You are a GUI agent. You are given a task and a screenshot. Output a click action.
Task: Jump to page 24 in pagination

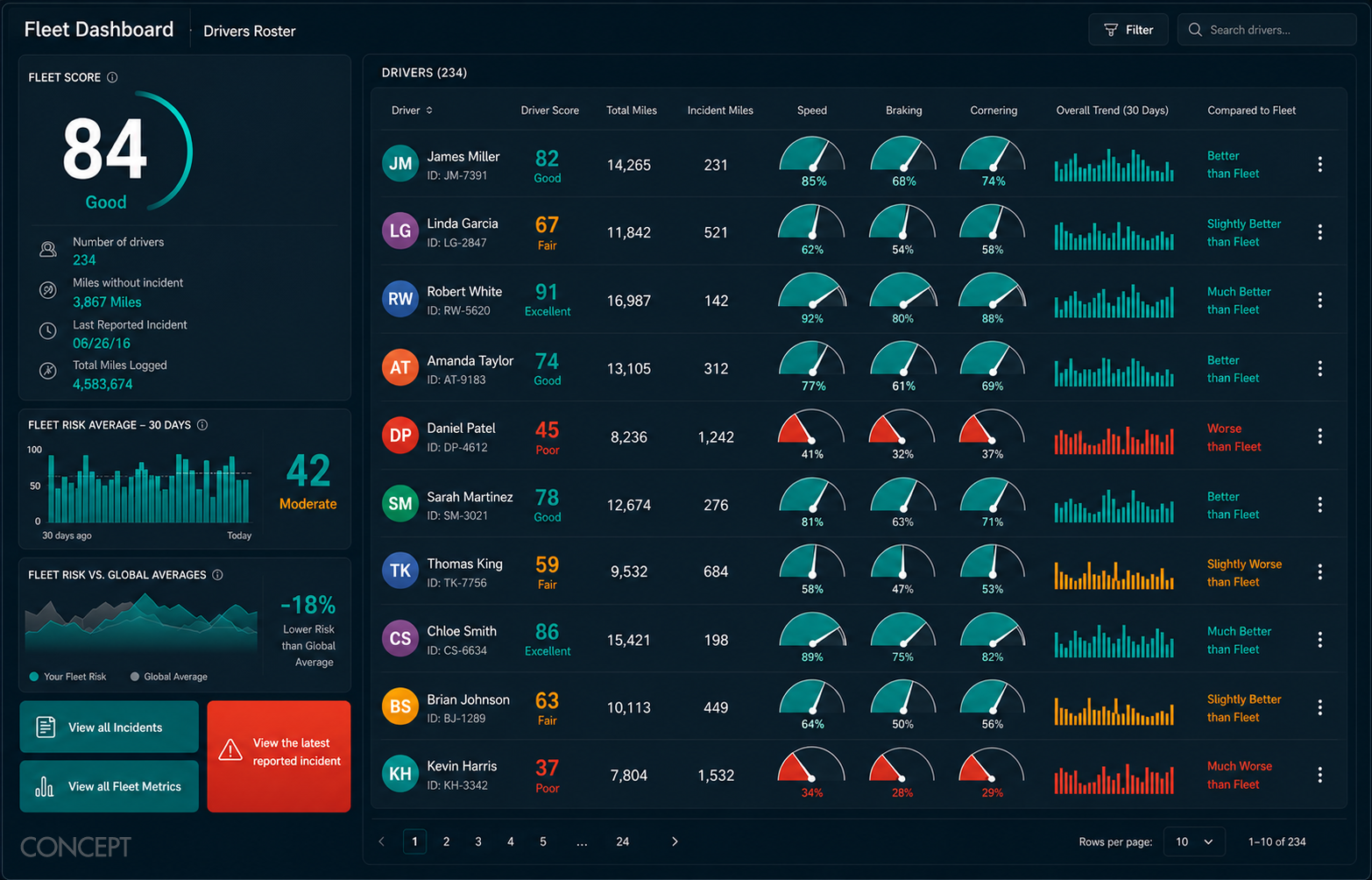point(623,841)
